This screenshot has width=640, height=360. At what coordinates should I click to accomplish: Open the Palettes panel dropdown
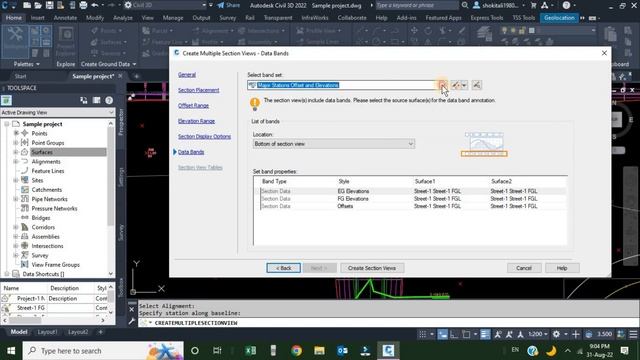click(x=27, y=64)
